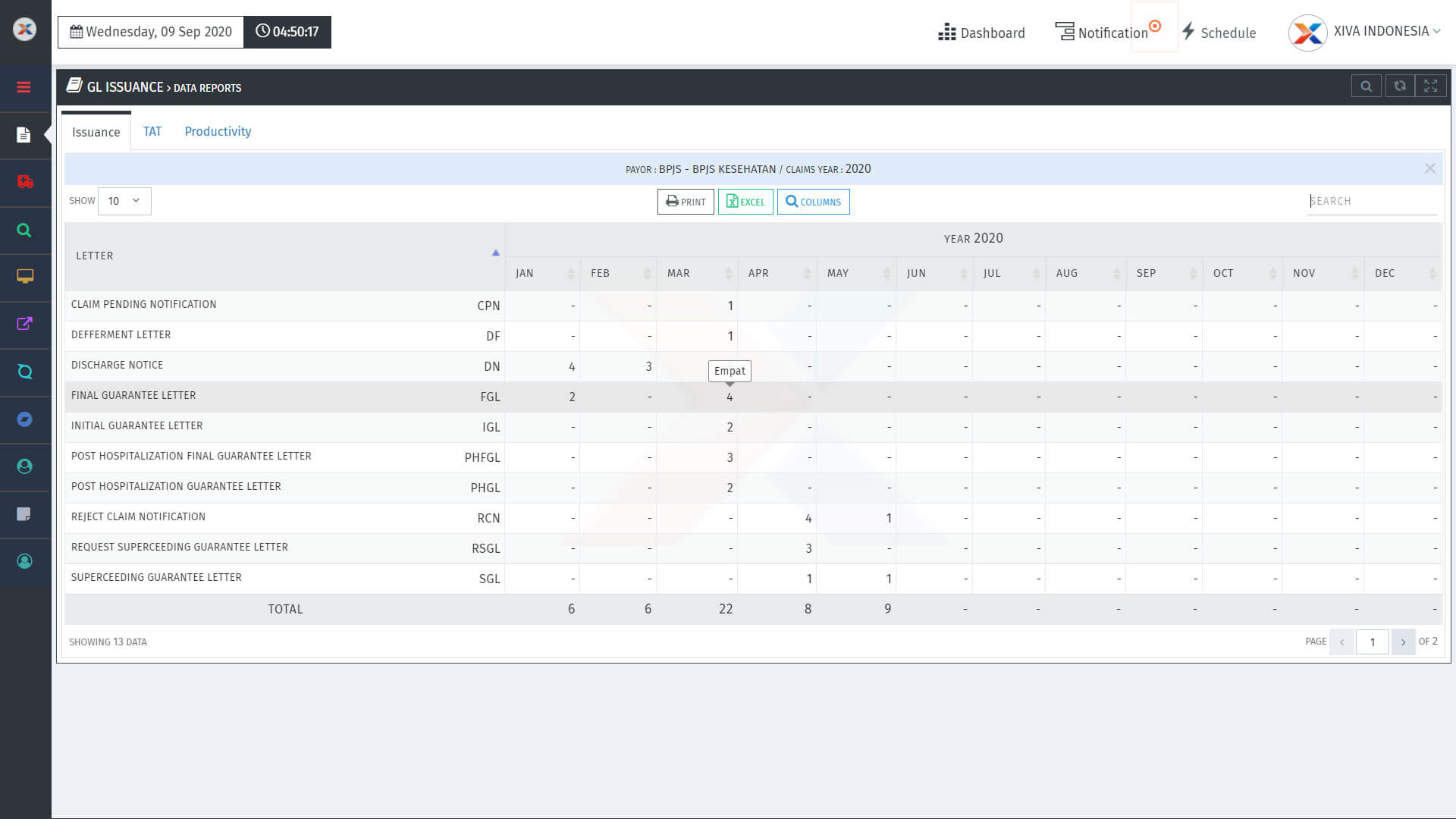Click the Xiva logo at sidebar top
Image resolution: width=1456 pixels, height=819 pixels.
pos(25,30)
